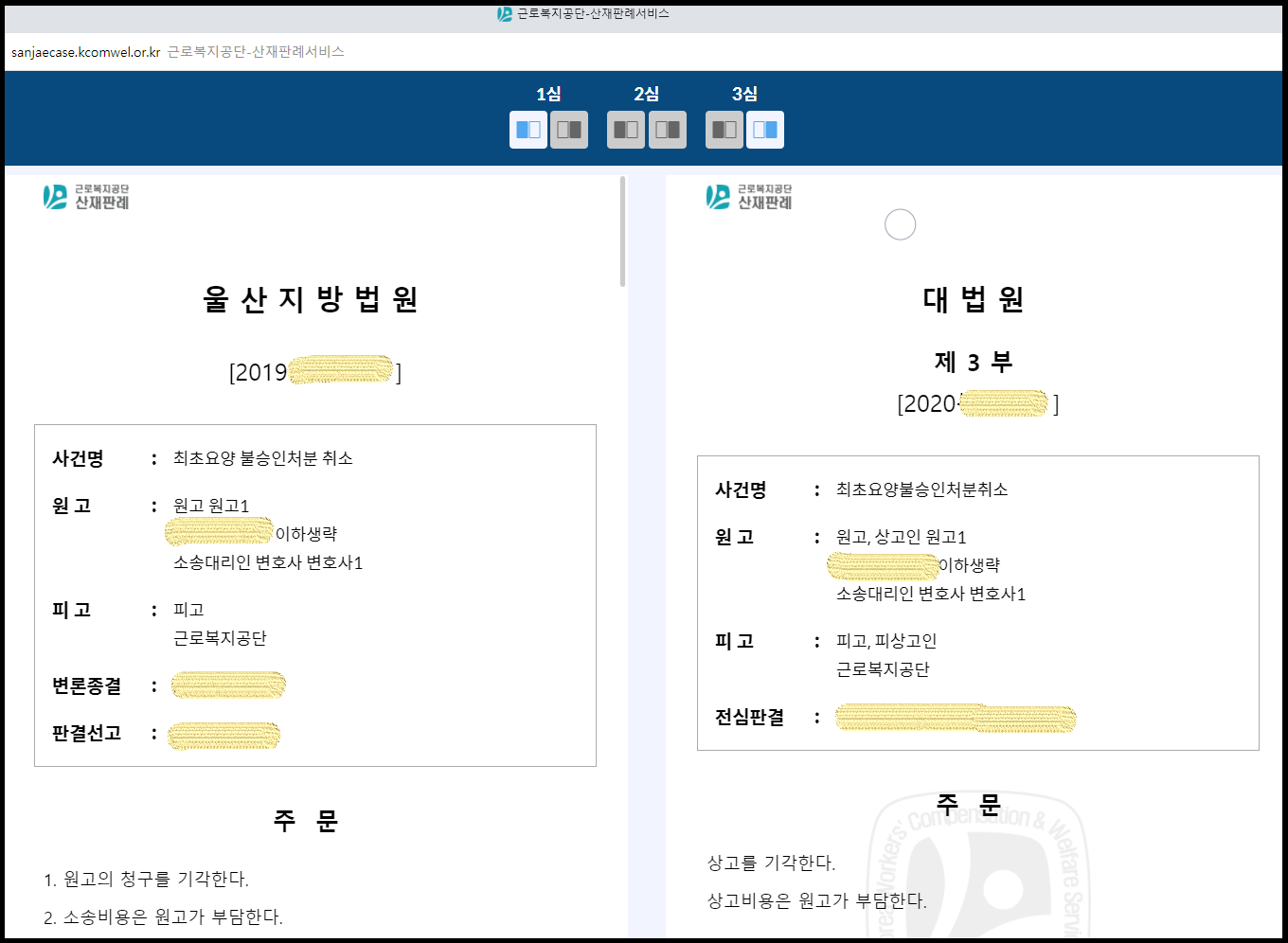
Task: Click the [2019 case number in left document
Action: (x=315, y=372)
